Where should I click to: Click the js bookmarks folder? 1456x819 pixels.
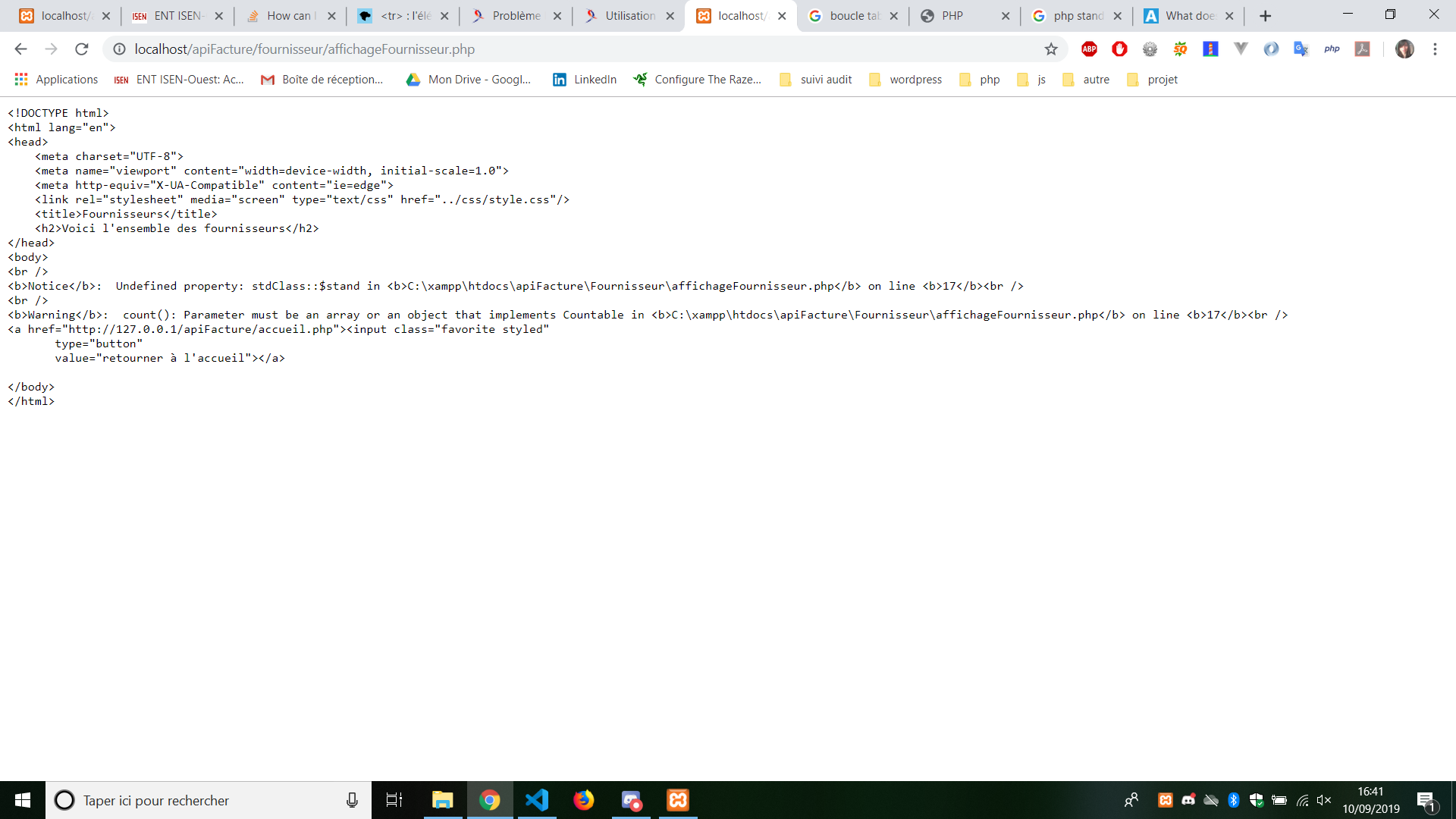[x=1042, y=79]
